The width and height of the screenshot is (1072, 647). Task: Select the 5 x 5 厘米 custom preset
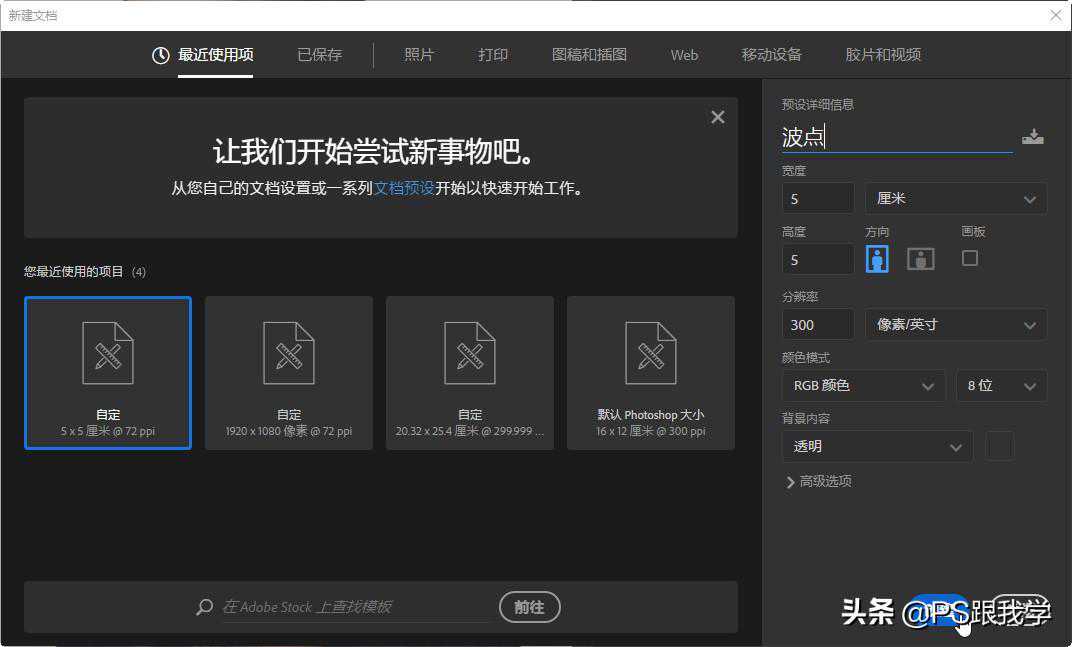coord(108,373)
